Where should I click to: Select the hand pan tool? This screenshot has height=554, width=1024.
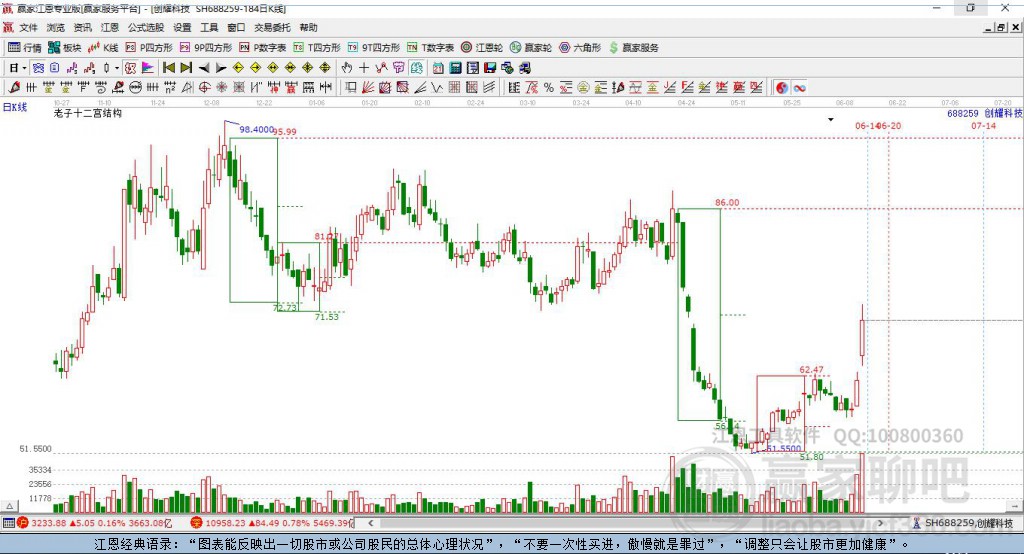tap(347, 68)
